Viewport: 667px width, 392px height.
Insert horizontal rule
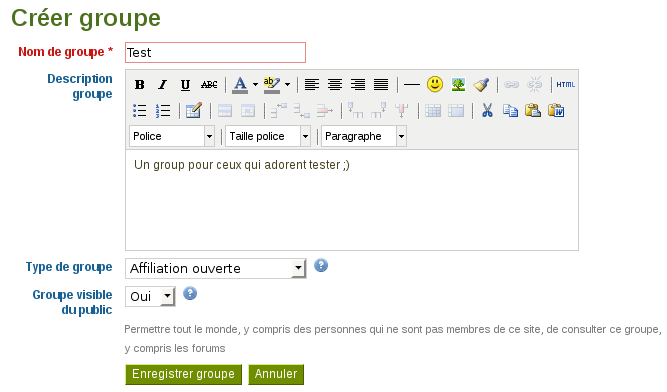[x=411, y=85]
